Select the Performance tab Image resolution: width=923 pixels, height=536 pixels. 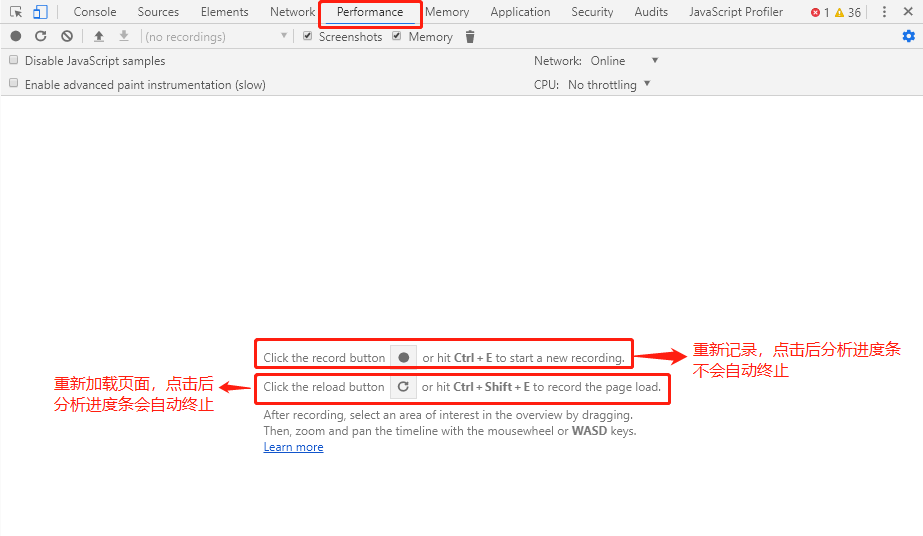click(370, 12)
